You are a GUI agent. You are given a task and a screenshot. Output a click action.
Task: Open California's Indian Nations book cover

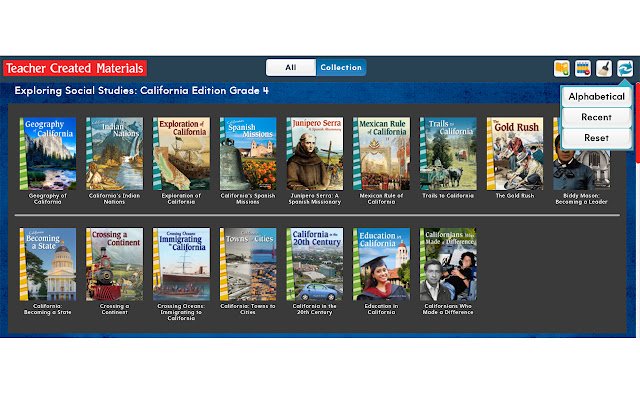tap(115, 153)
